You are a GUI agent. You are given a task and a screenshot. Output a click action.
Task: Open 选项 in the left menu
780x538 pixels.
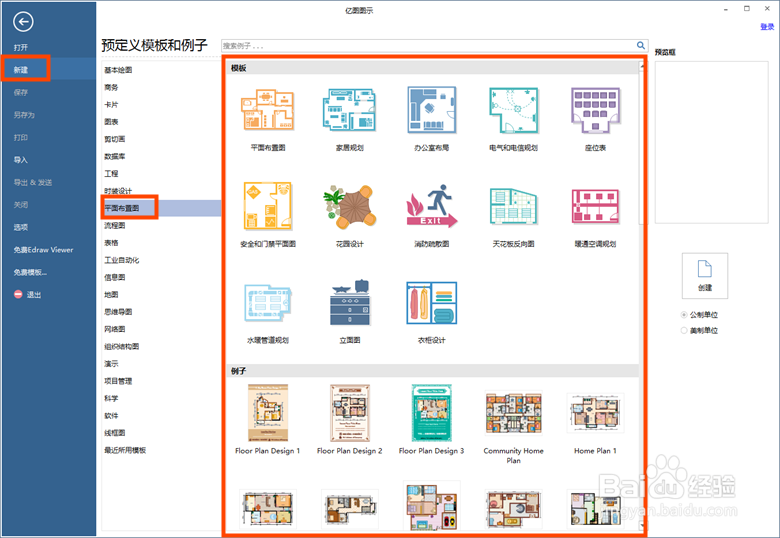pos(21,227)
